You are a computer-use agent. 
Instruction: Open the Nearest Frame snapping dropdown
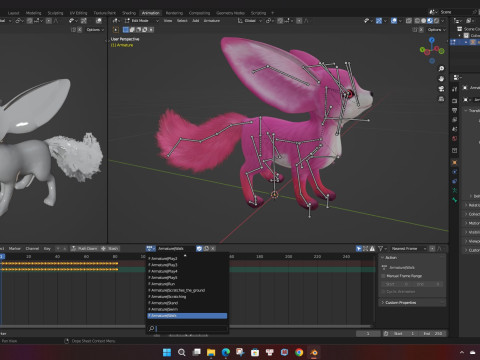[x=408, y=249]
